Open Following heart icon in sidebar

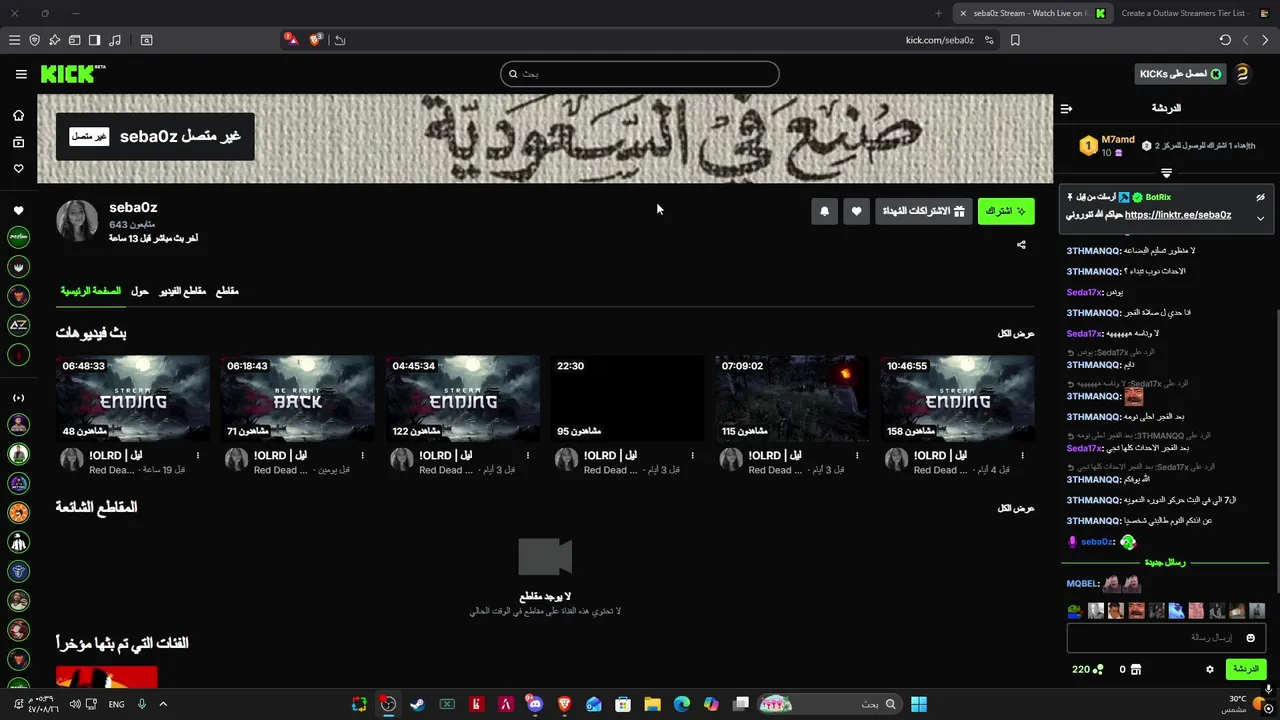(18, 168)
